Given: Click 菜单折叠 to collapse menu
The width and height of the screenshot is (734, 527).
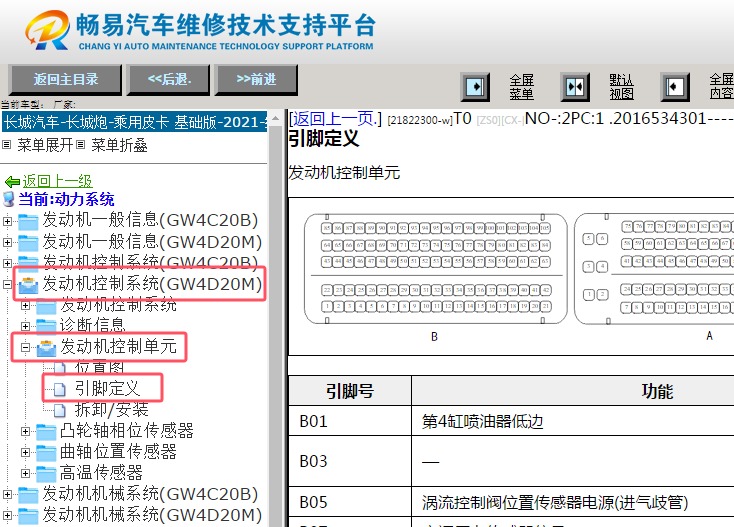Looking at the screenshot, I should coord(119,145).
